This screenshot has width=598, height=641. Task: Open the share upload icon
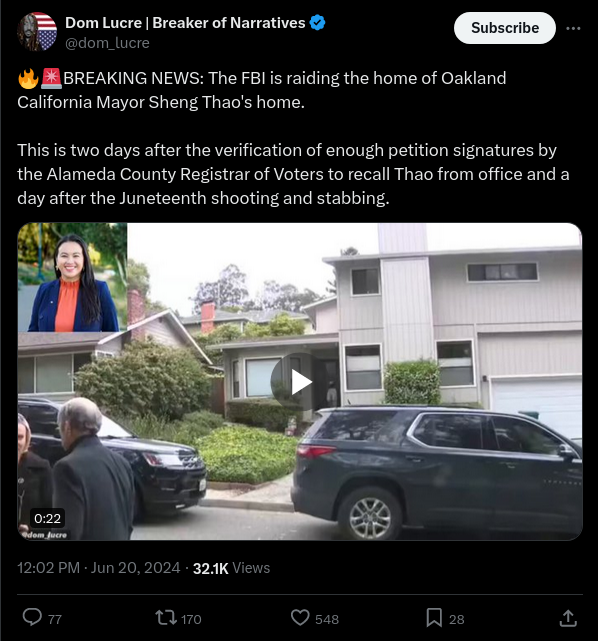[568, 618]
